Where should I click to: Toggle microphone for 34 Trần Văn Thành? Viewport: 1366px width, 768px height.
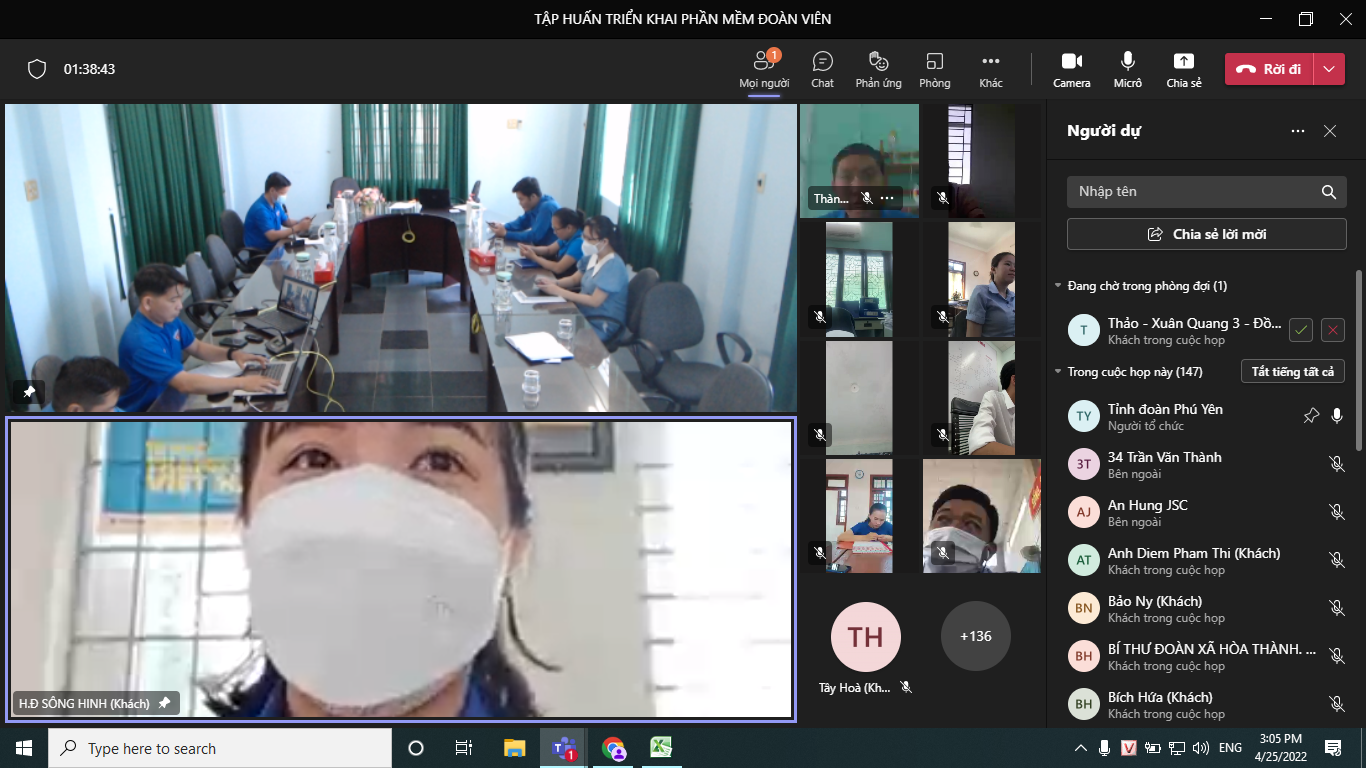tap(1336, 464)
